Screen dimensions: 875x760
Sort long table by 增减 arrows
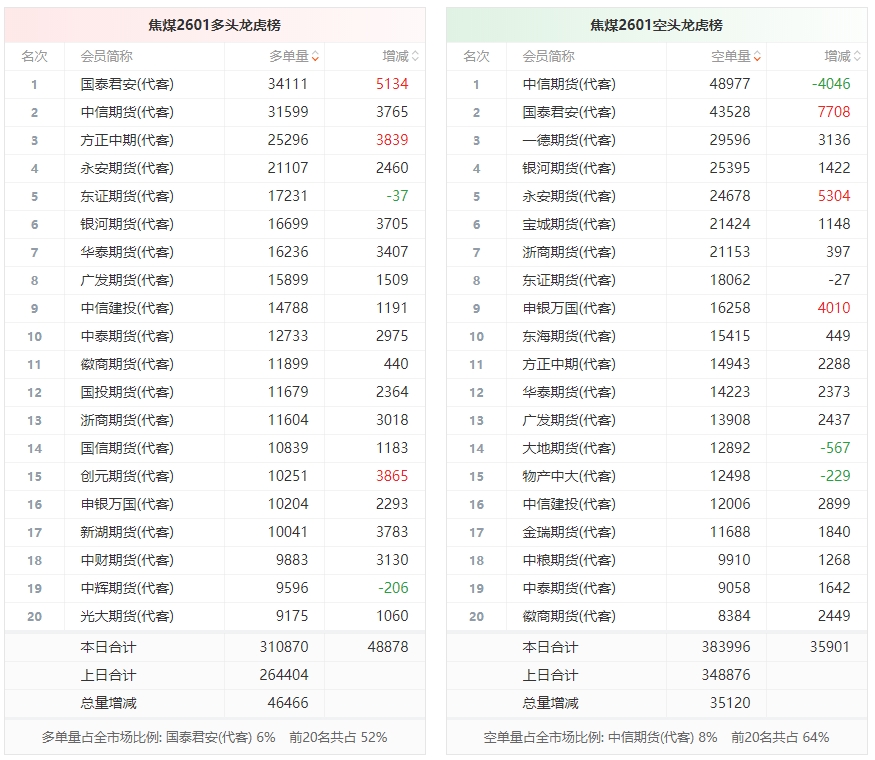click(x=415, y=56)
